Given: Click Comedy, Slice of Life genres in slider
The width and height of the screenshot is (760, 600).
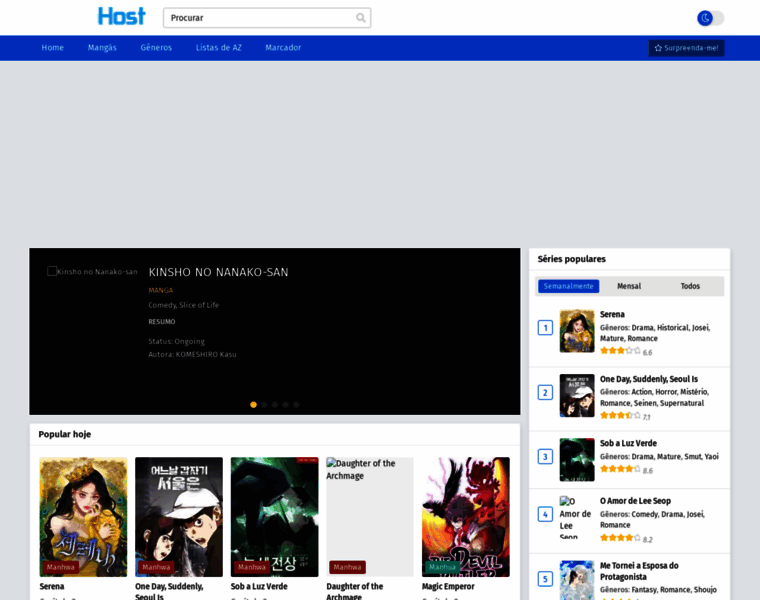Looking at the screenshot, I should point(184,305).
